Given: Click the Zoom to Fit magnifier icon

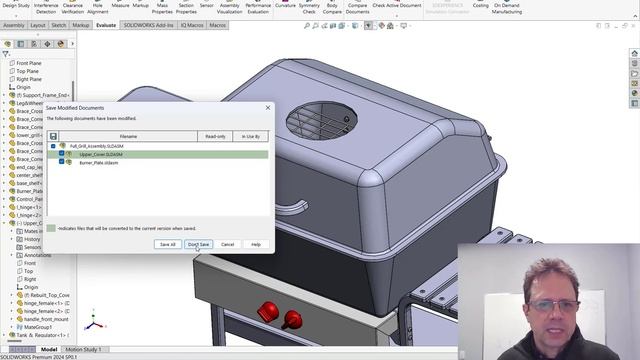Looking at the screenshot, I should pos(307,26).
